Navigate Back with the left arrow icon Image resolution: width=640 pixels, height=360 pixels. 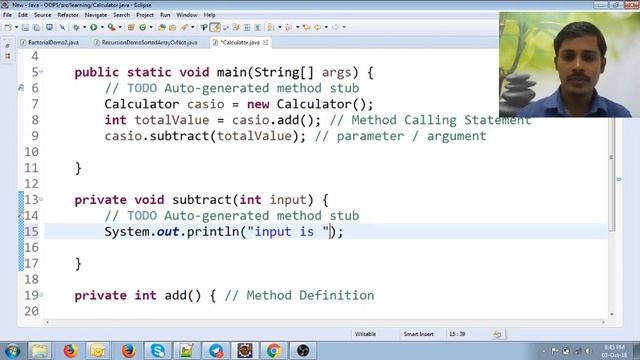[x=318, y=27]
